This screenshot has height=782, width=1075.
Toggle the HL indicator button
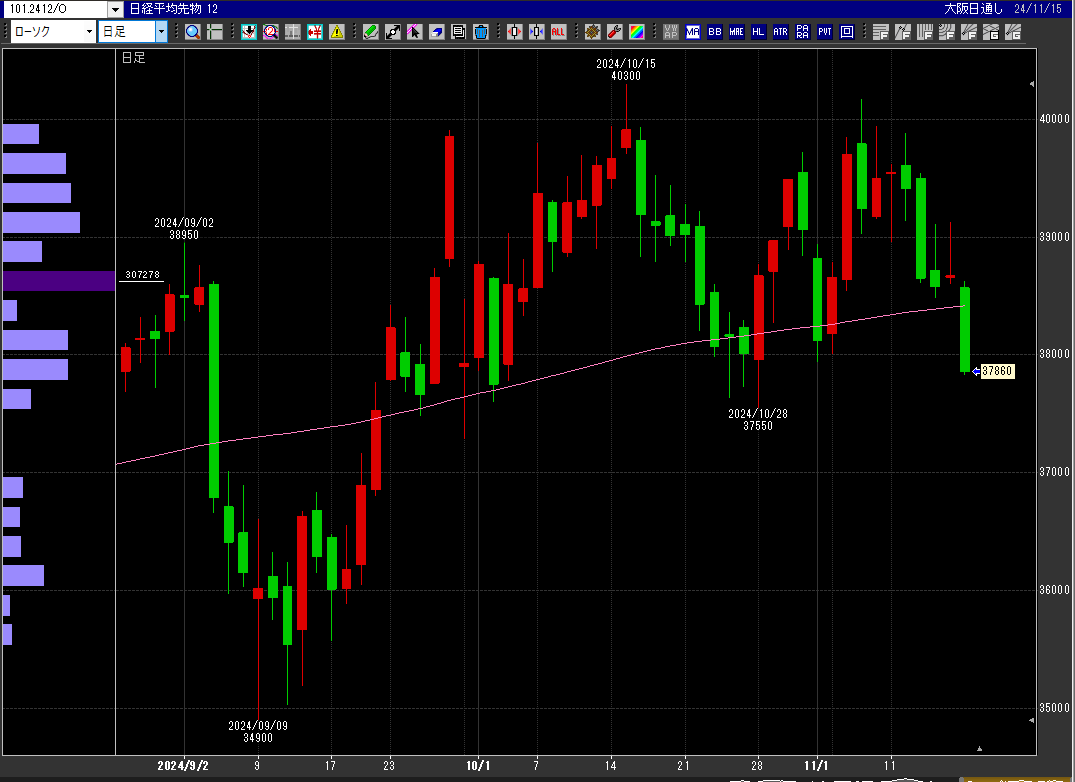tap(758, 32)
